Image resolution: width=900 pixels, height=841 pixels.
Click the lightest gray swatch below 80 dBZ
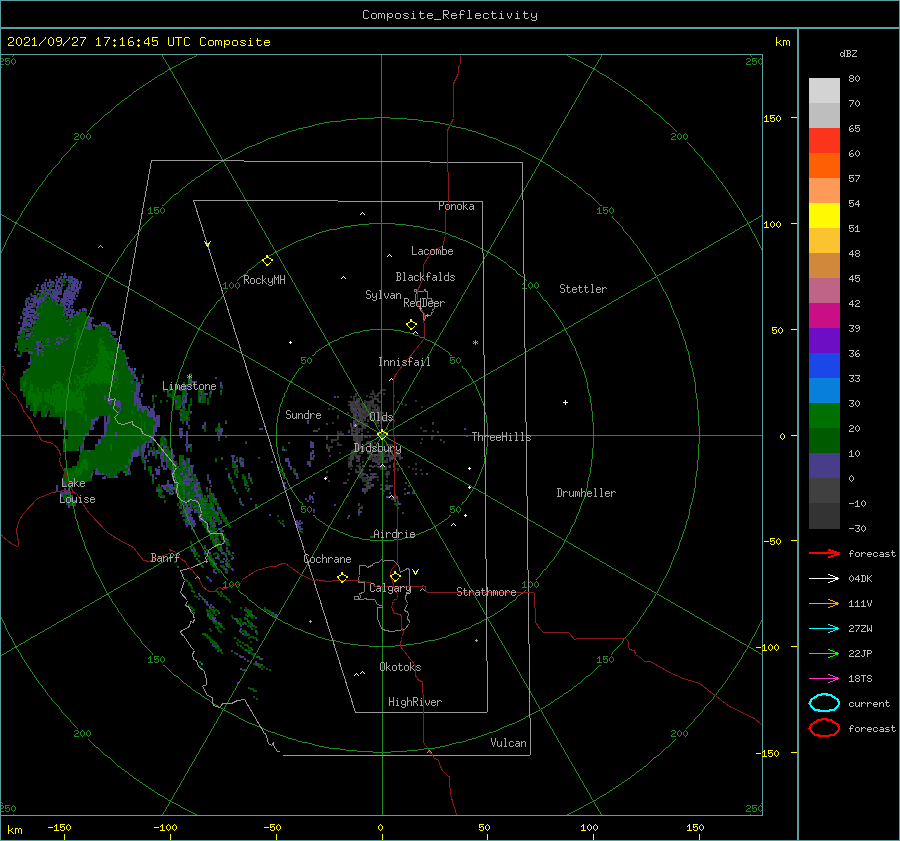pos(824,91)
